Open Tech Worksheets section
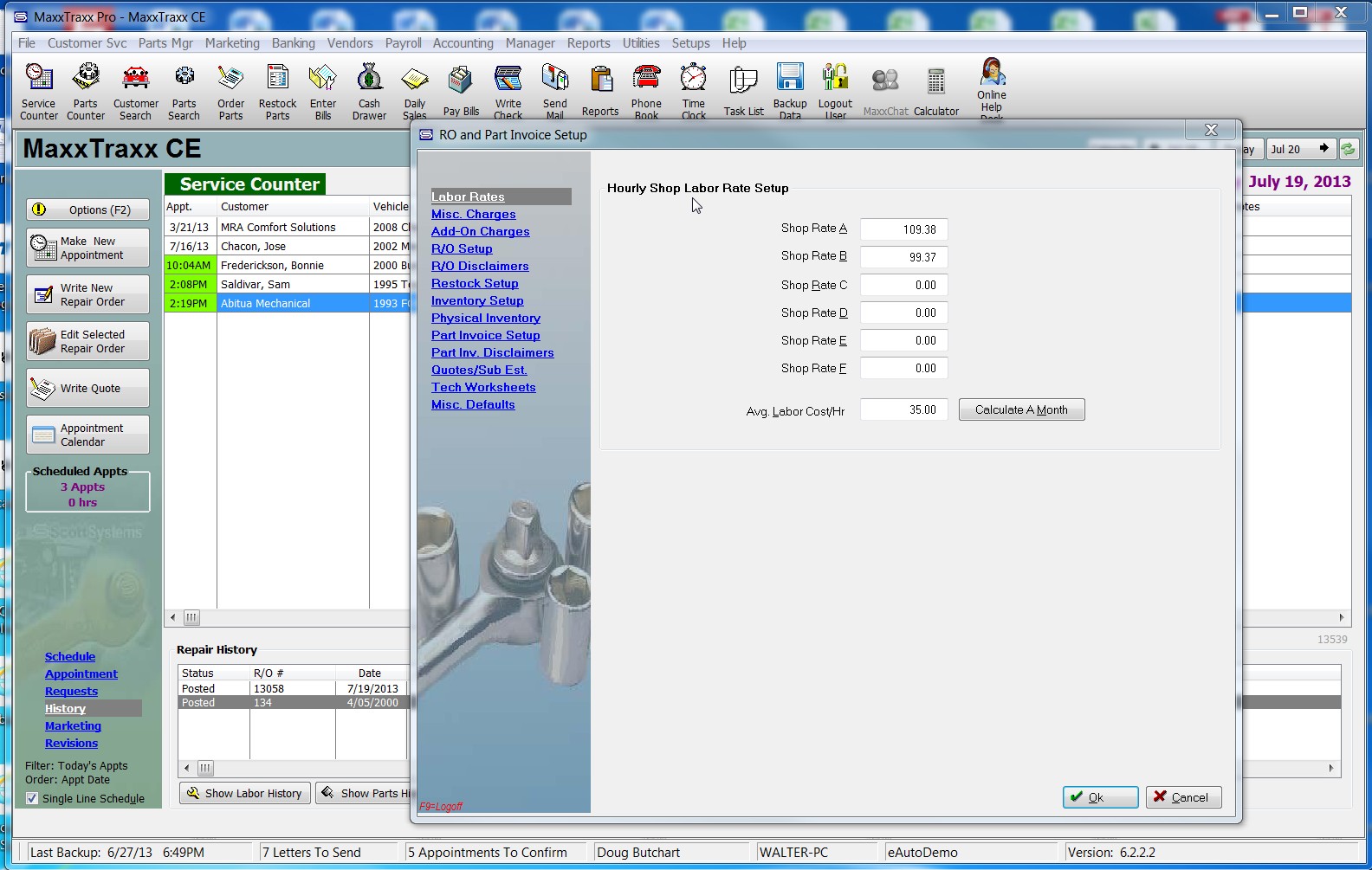The width and height of the screenshot is (1372, 870). tap(483, 387)
